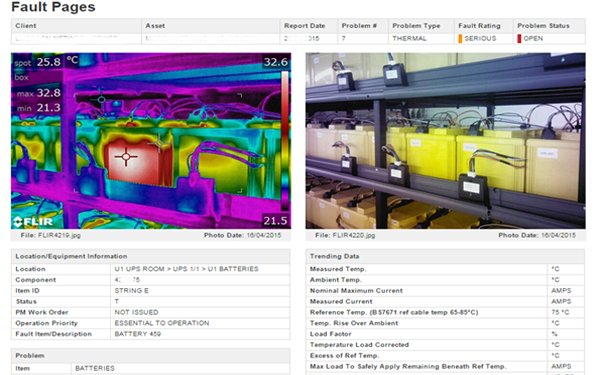
Task: Click the Reference Temp. 75 °C value
Action: coord(560,312)
